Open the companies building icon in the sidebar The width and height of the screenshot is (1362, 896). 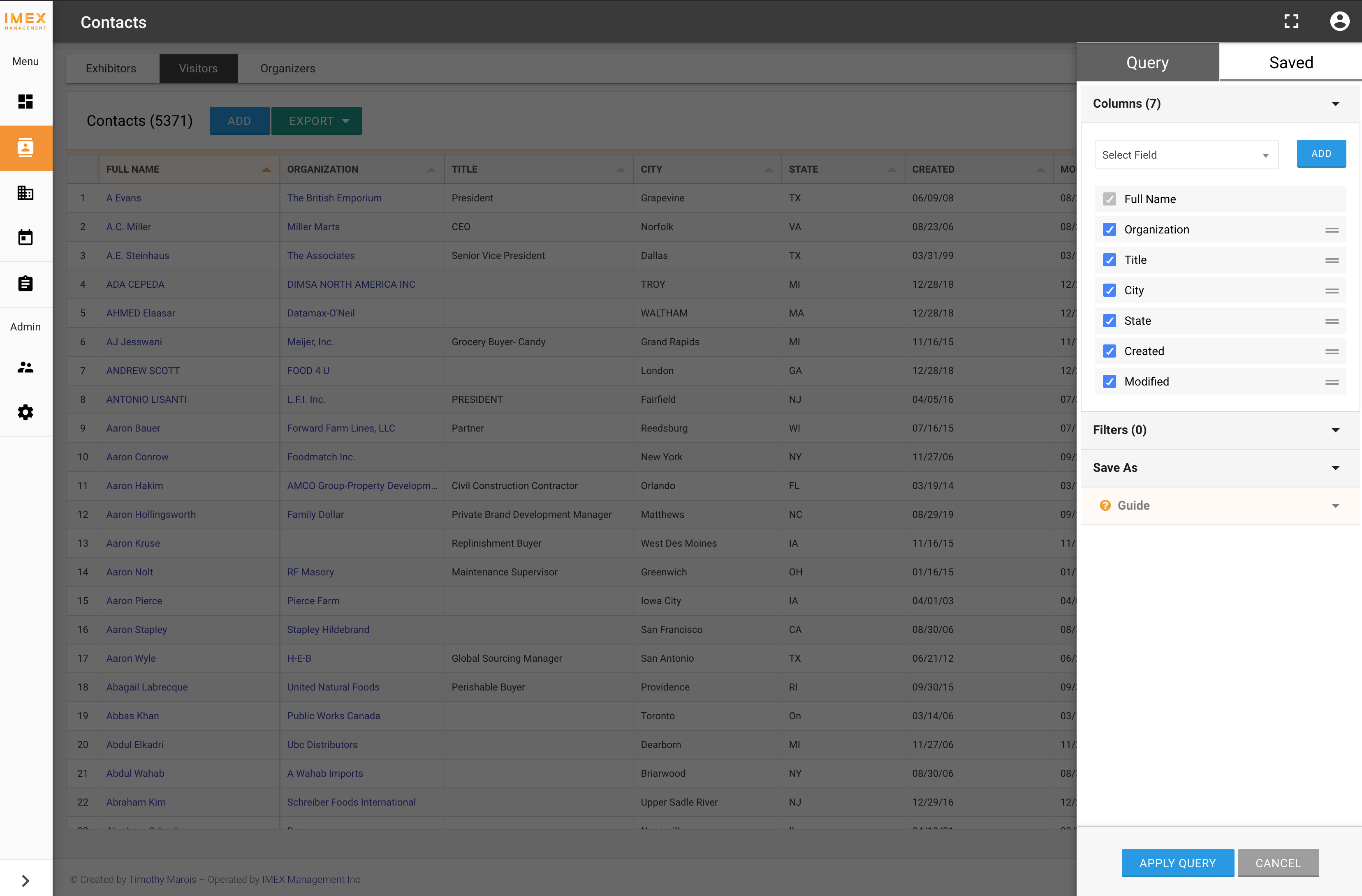coord(25,193)
